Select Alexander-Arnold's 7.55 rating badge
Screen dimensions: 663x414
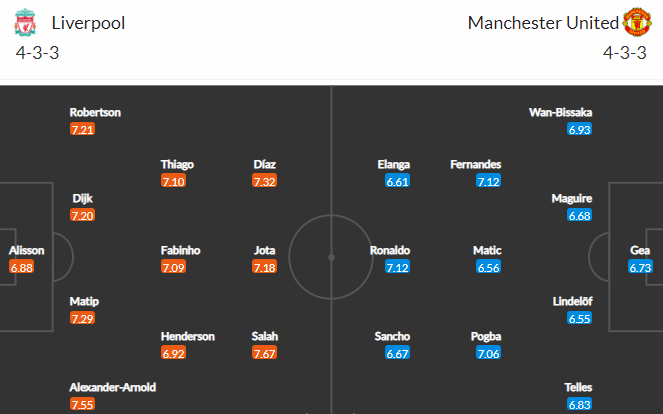coord(82,404)
